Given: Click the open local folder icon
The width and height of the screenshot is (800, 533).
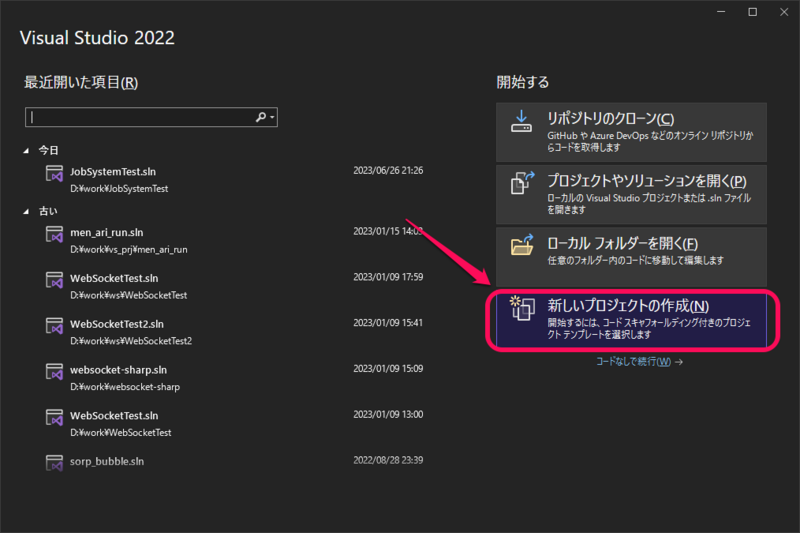Looking at the screenshot, I should (522, 245).
